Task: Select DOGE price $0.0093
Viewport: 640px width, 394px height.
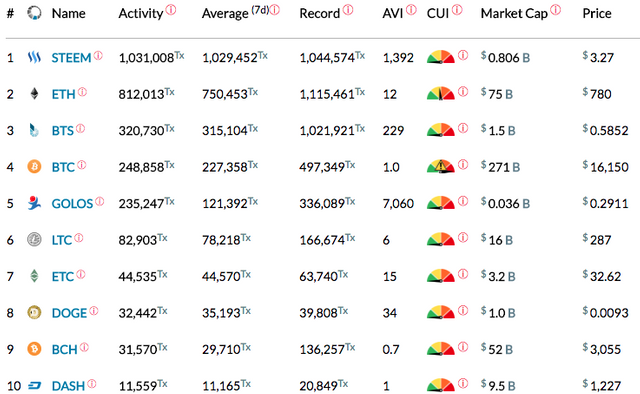Action: point(606,313)
